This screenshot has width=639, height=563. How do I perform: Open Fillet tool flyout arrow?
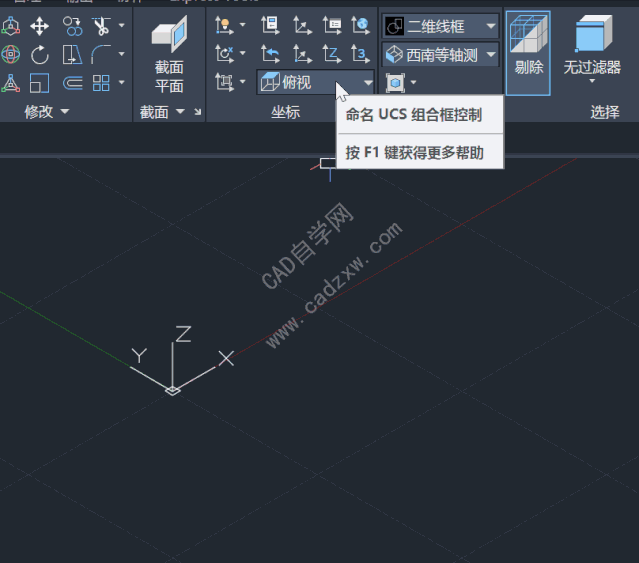point(121,54)
